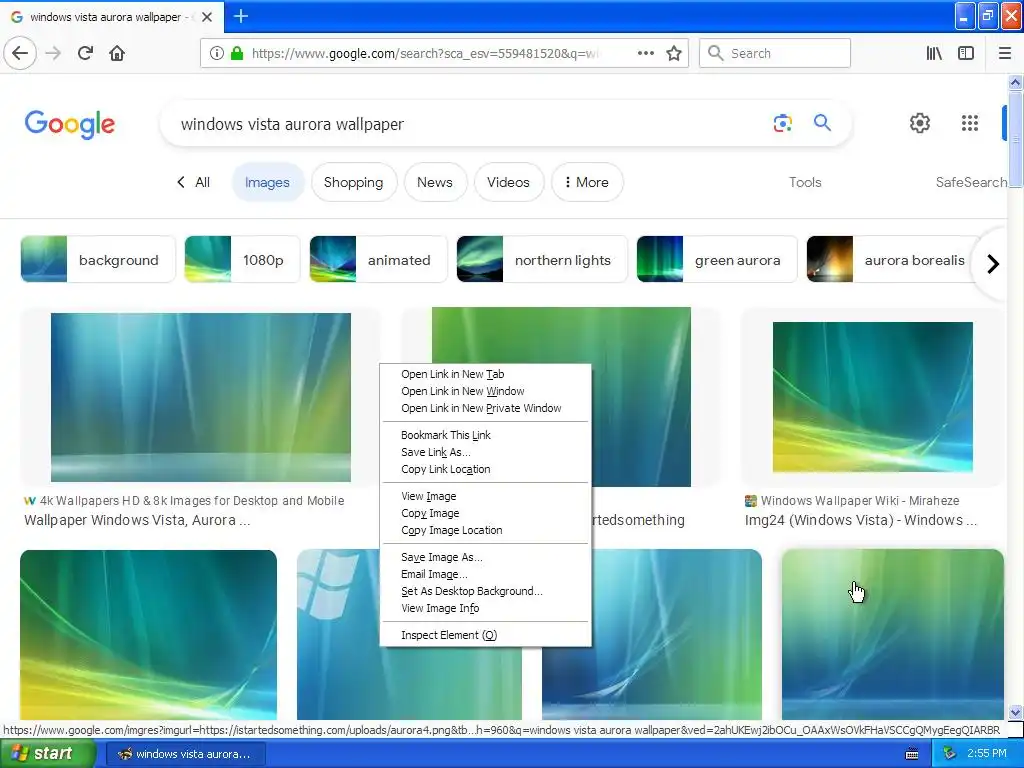
Task: Filter by the 1080p chip
Action: pyautogui.click(x=242, y=259)
